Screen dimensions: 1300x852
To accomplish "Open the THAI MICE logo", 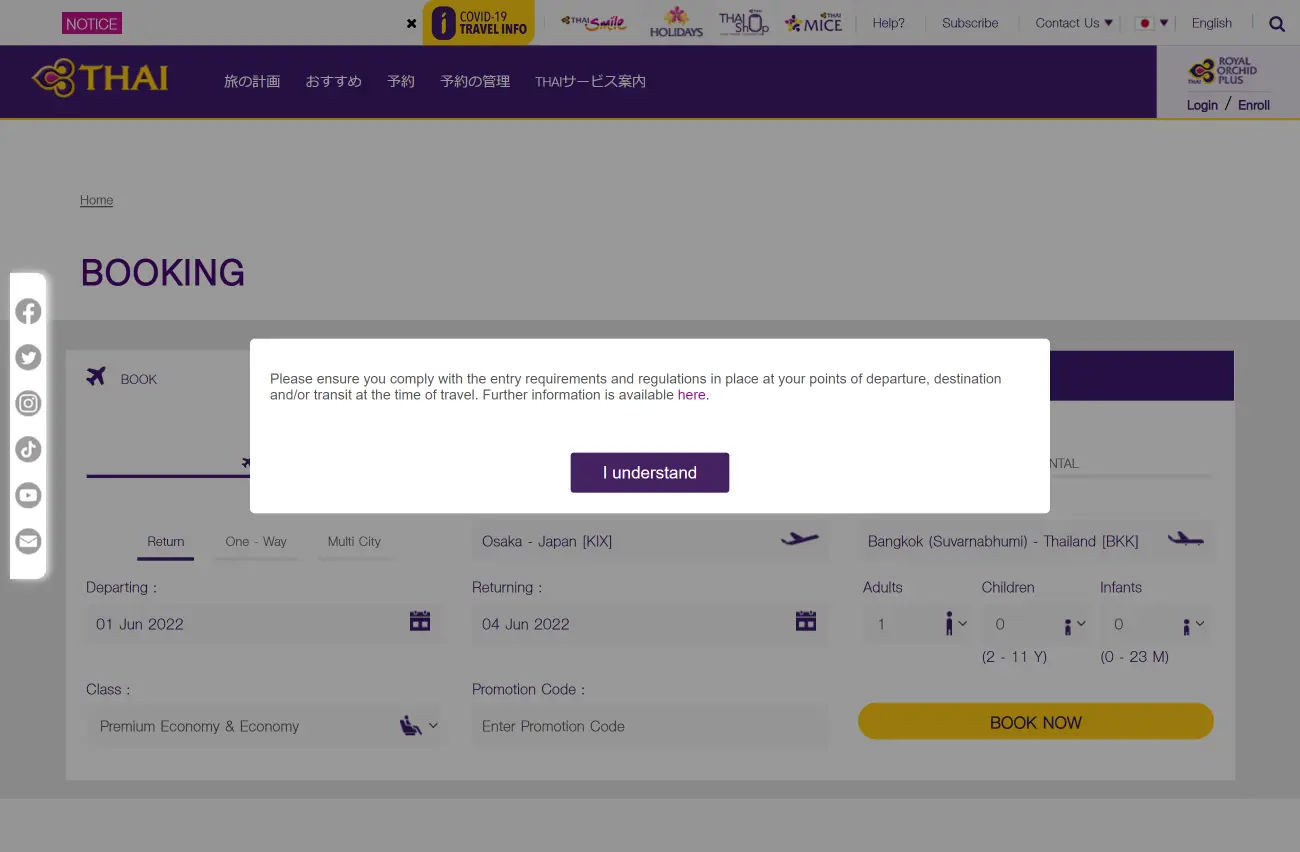I will coord(814,22).
